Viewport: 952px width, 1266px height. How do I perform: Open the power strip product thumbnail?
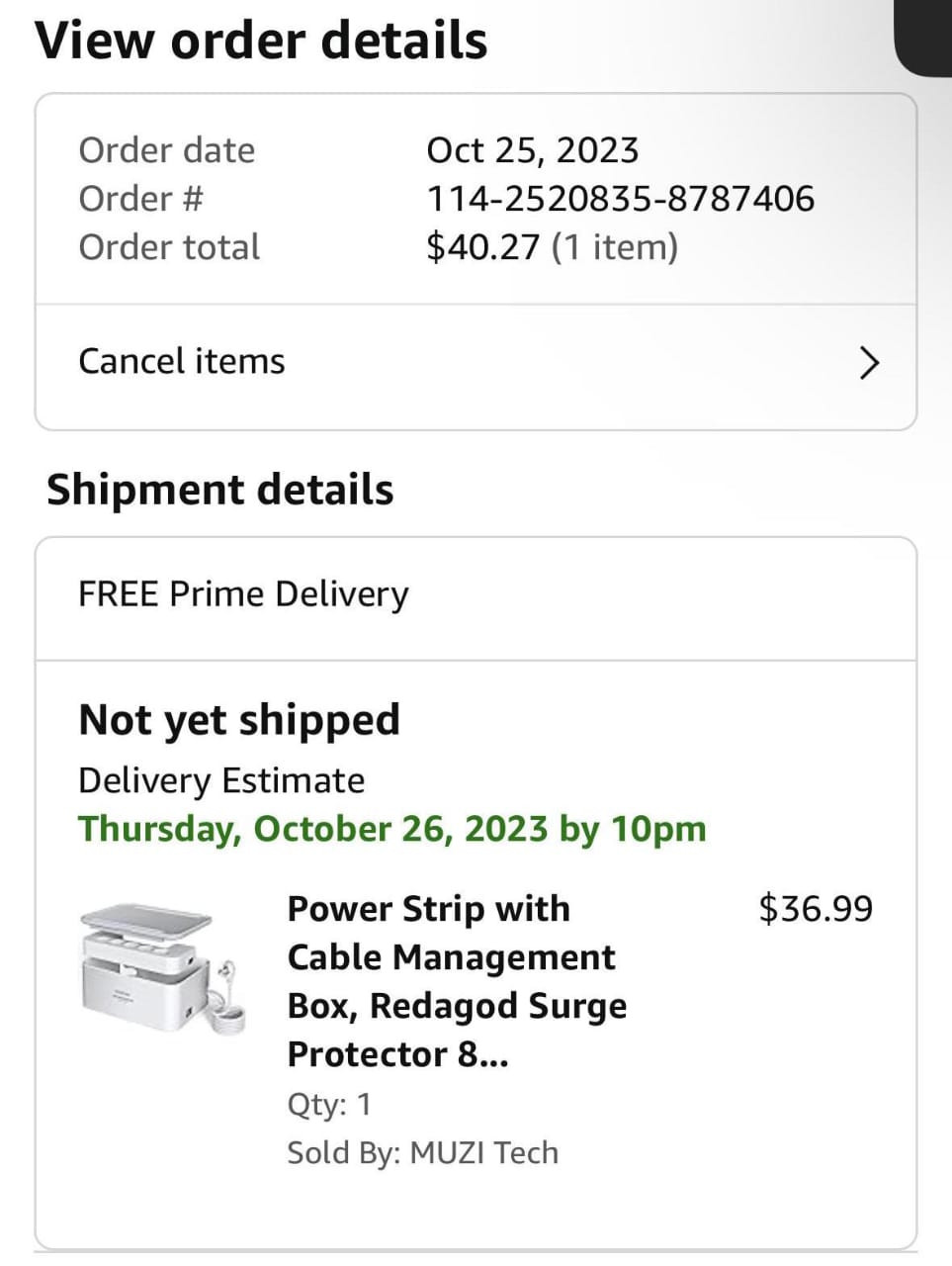[x=158, y=968]
